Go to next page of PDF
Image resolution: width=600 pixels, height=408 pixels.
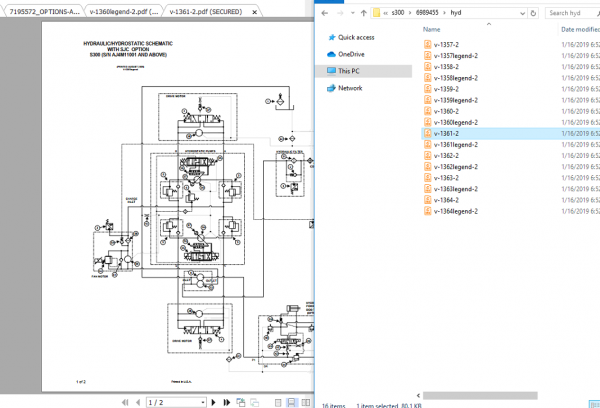pyautogui.click(x=214, y=402)
